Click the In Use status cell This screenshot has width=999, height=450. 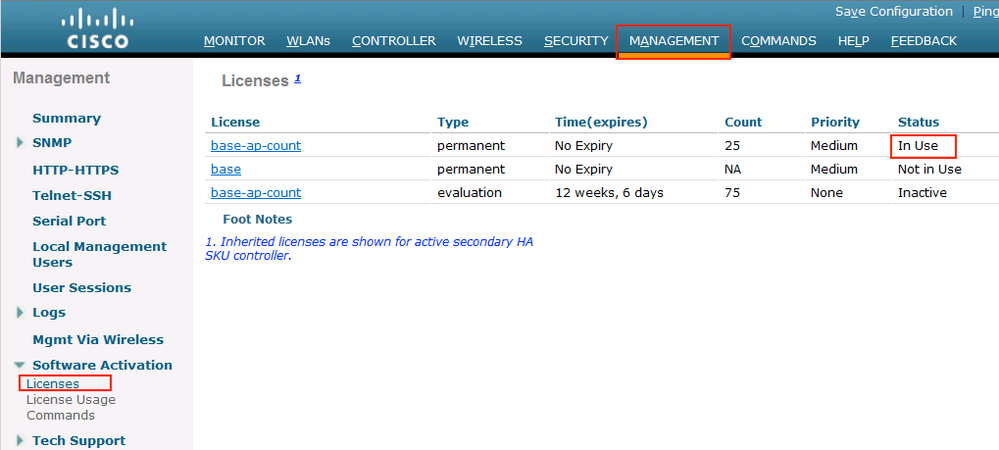point(917,145)
